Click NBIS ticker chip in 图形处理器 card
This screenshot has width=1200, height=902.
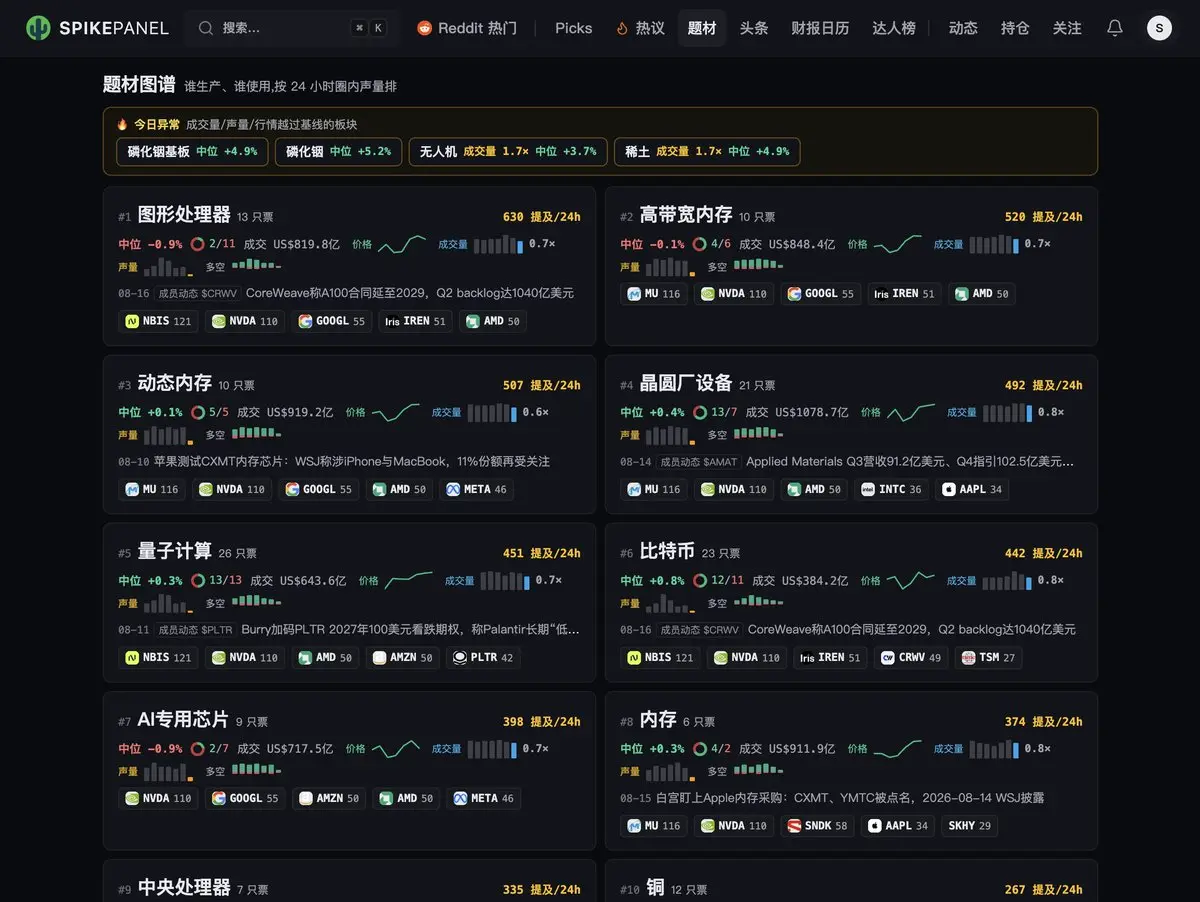pyautogui.click(x=158, y=321)
